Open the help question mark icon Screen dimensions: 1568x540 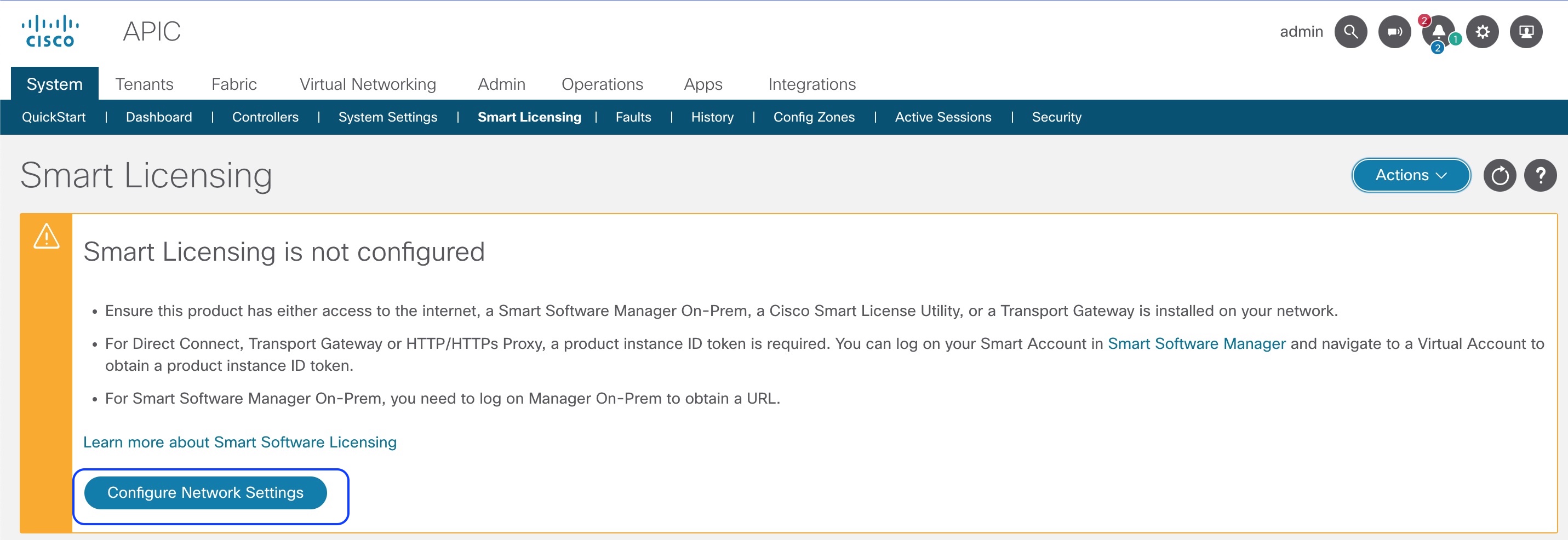pos(1541,176)
